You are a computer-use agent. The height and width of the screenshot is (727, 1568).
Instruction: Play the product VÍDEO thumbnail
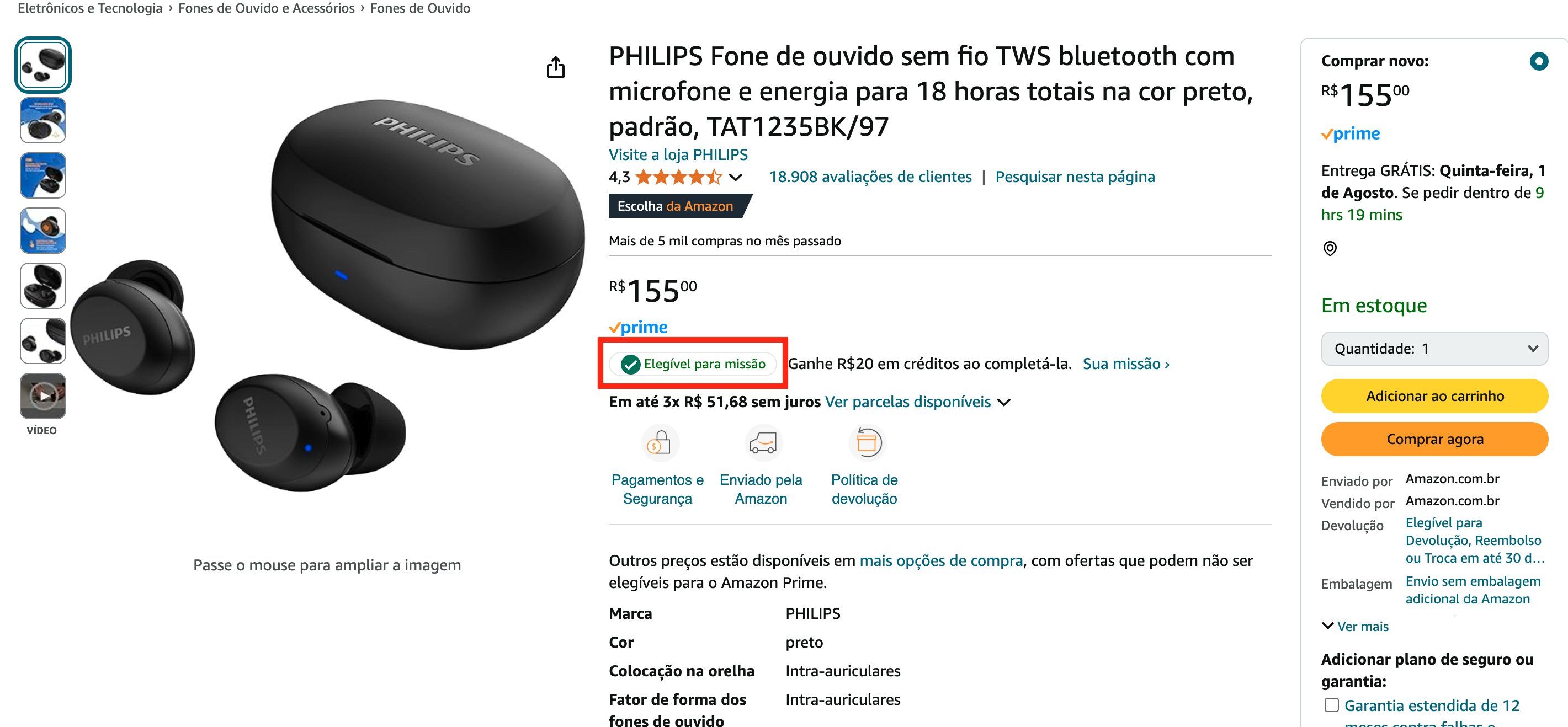tap(42, 396)
